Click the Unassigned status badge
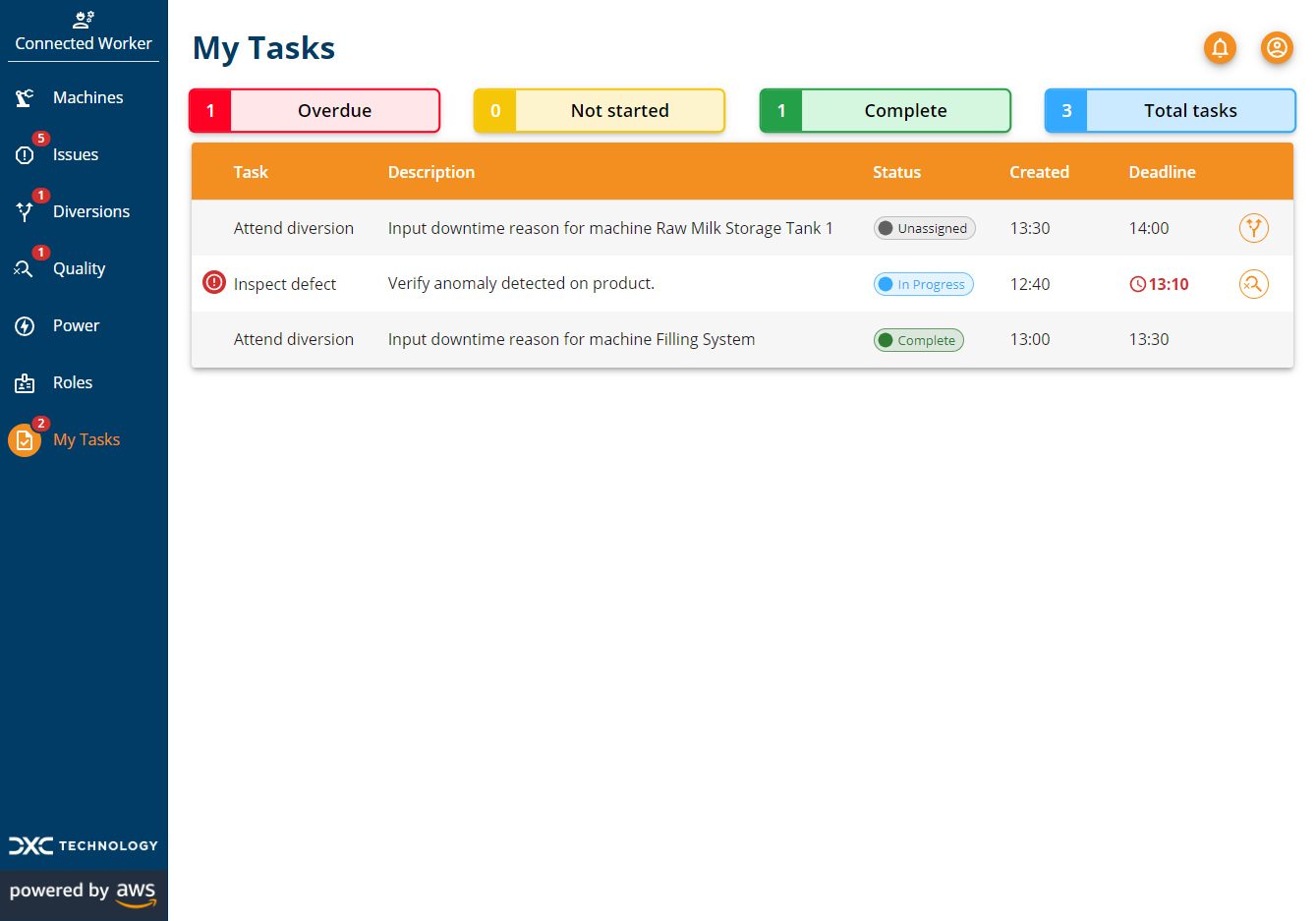 click(x=924, y=228)
